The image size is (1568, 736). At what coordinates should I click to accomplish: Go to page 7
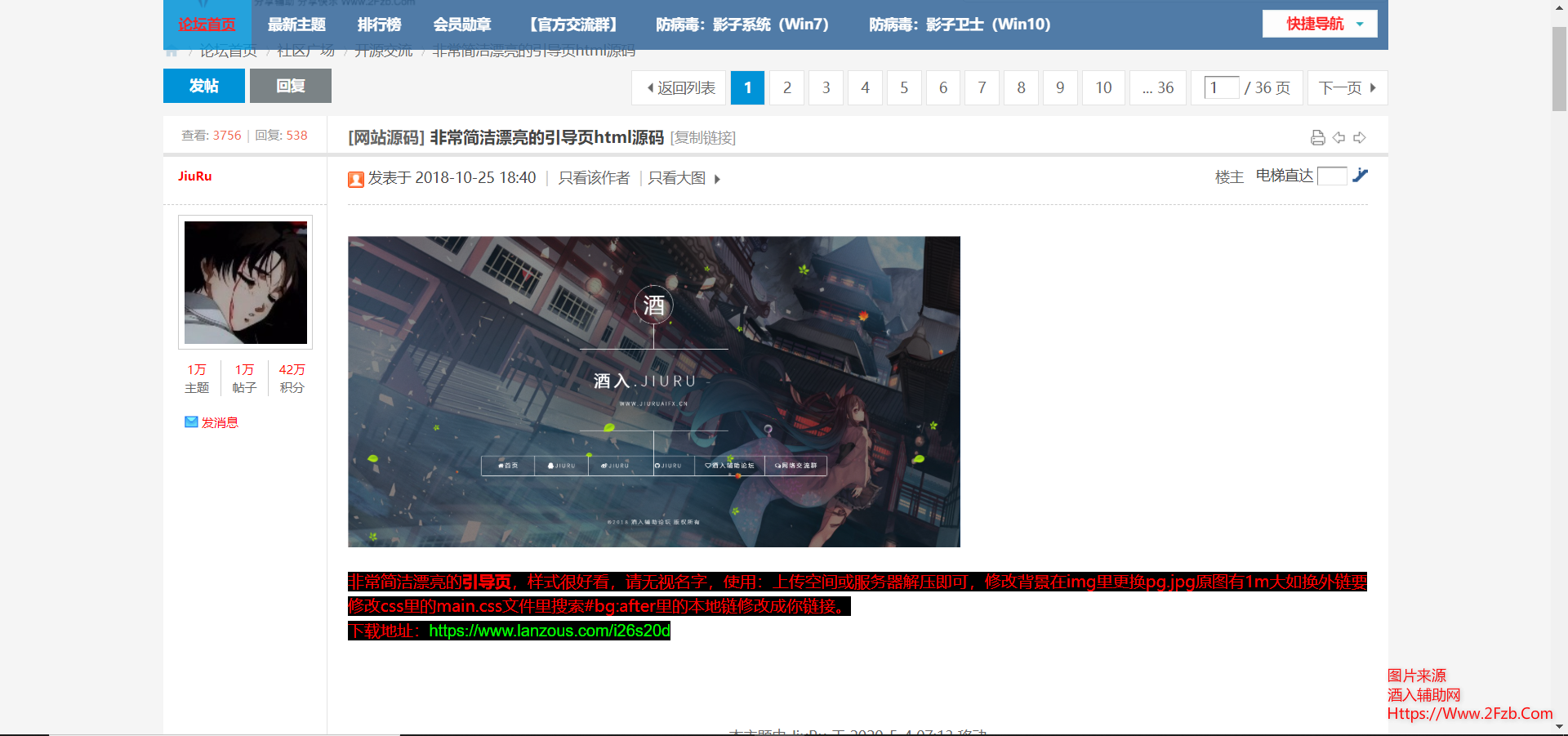[x=982, y=87]
